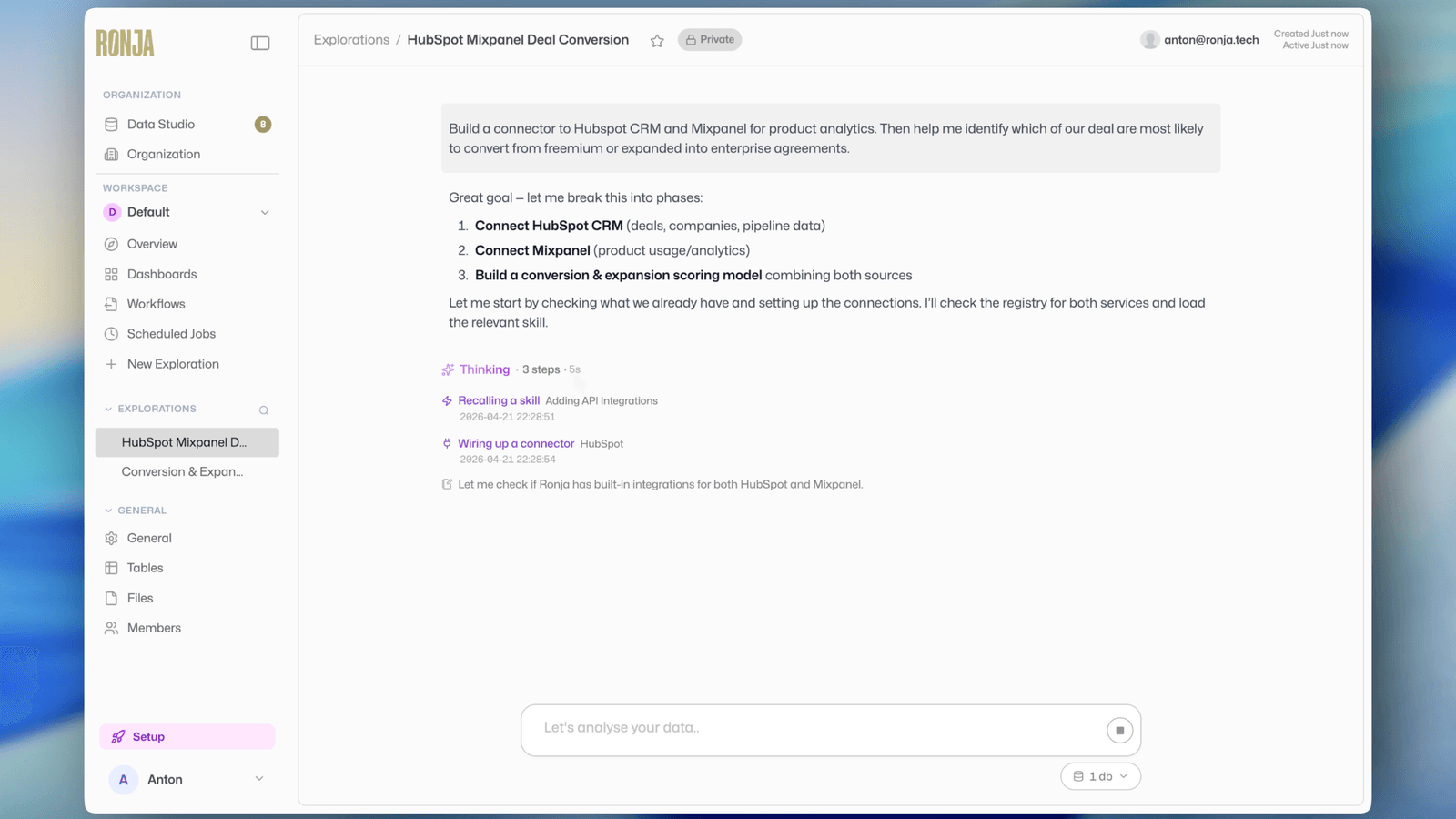Image resolution: width=1456 pixels, height=819 pixels.
Task: Open the Default workspace dropdown
Action: point(187,212)
